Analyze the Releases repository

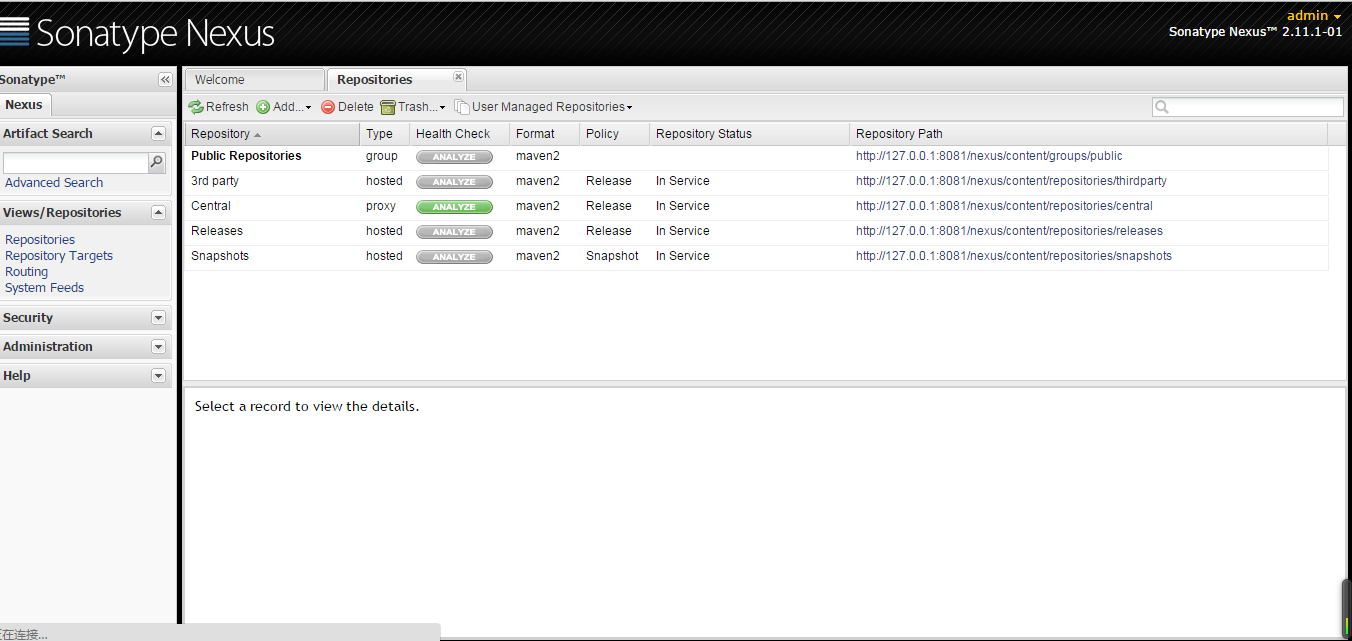(454, 232)
